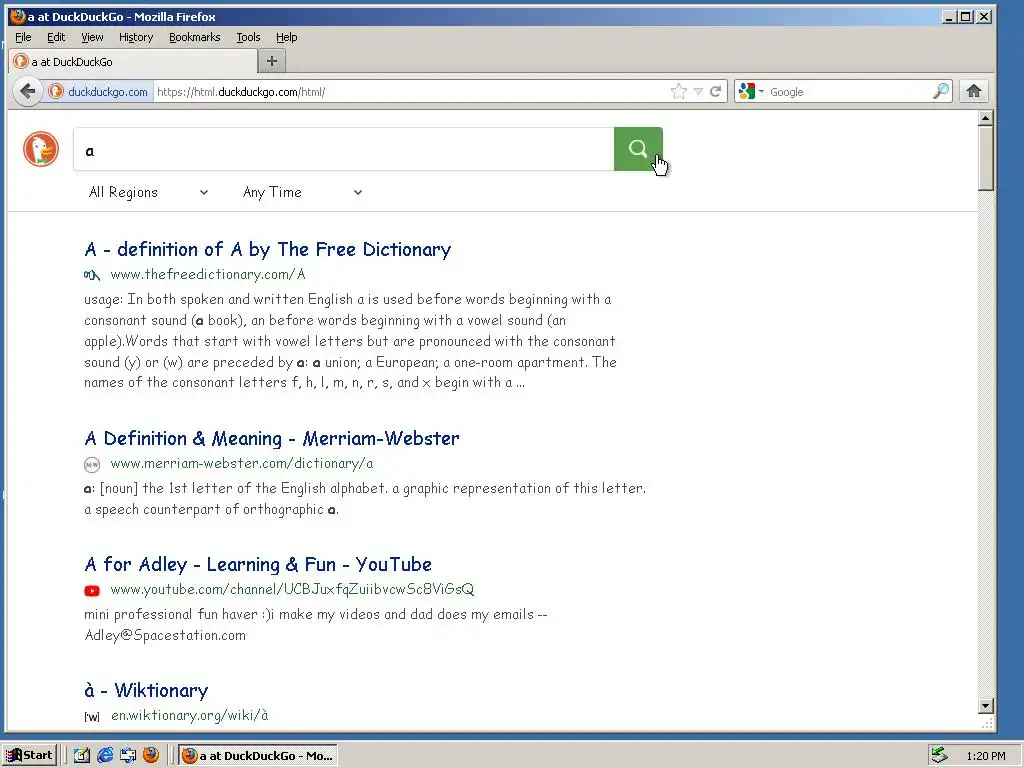Open the History menu

tap(136, 37)
